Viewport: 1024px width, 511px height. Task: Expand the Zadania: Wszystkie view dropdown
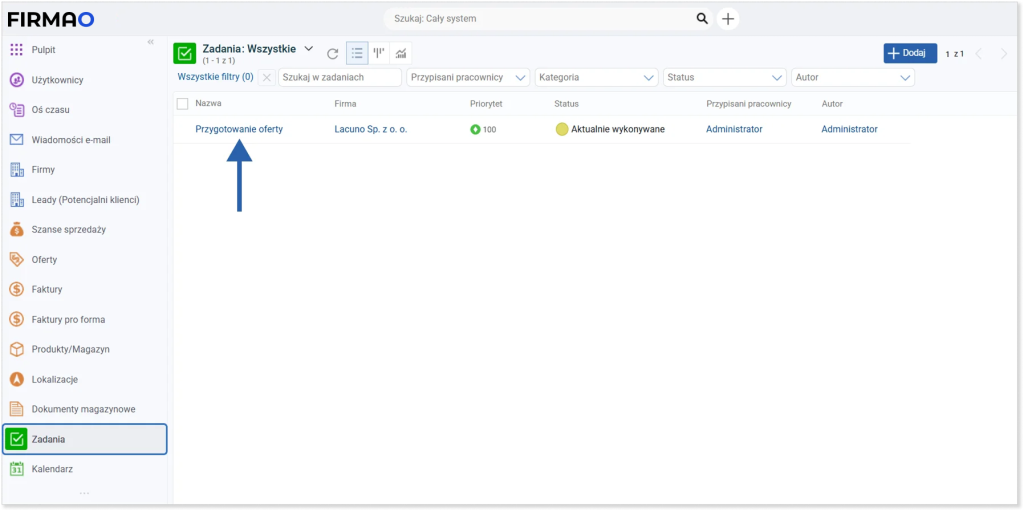[308, 49]
